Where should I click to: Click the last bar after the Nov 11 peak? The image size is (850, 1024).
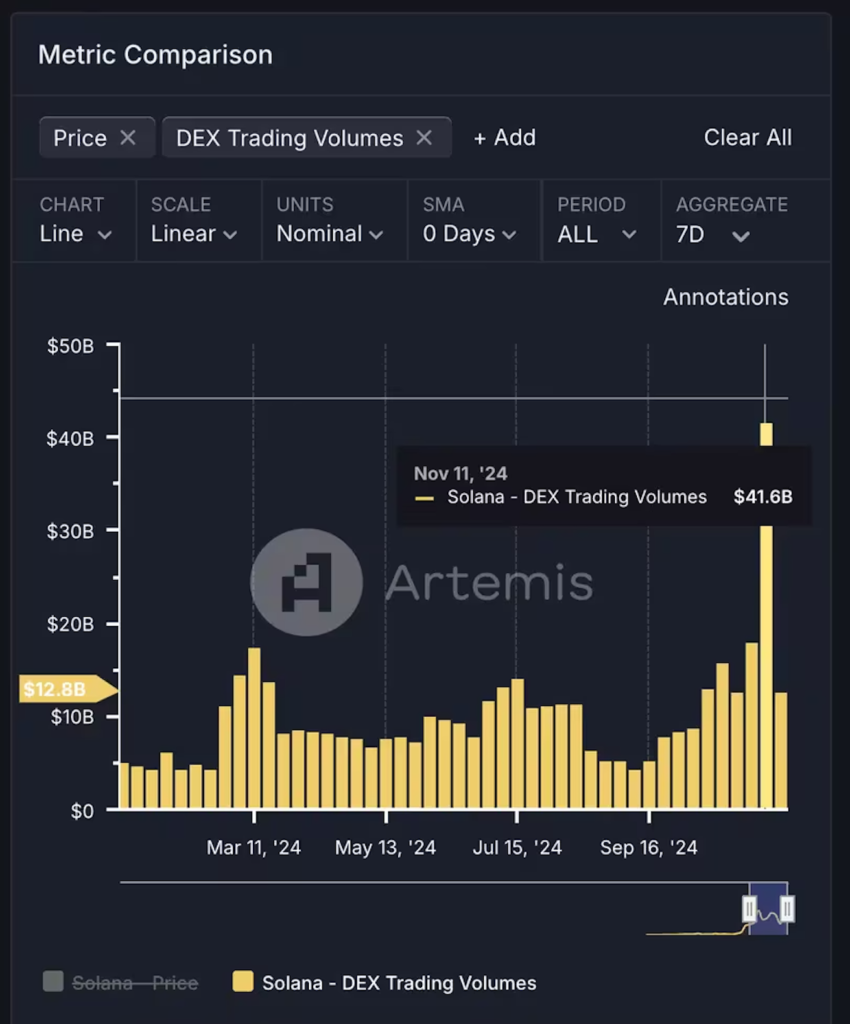(x=781, y=750)
